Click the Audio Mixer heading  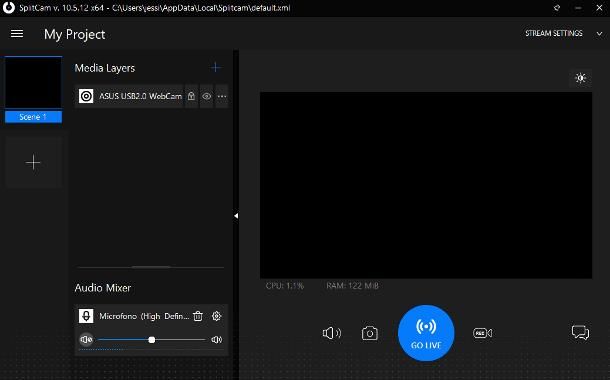(x=103, y=288)
